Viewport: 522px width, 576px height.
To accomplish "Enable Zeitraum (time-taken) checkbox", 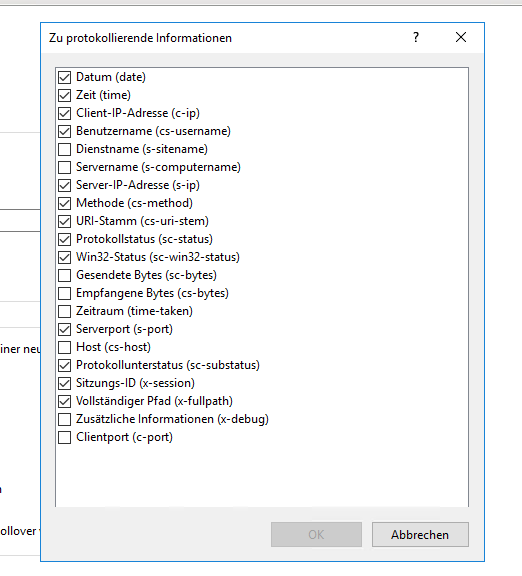I will pyautogui.click(x=65, y=311).
